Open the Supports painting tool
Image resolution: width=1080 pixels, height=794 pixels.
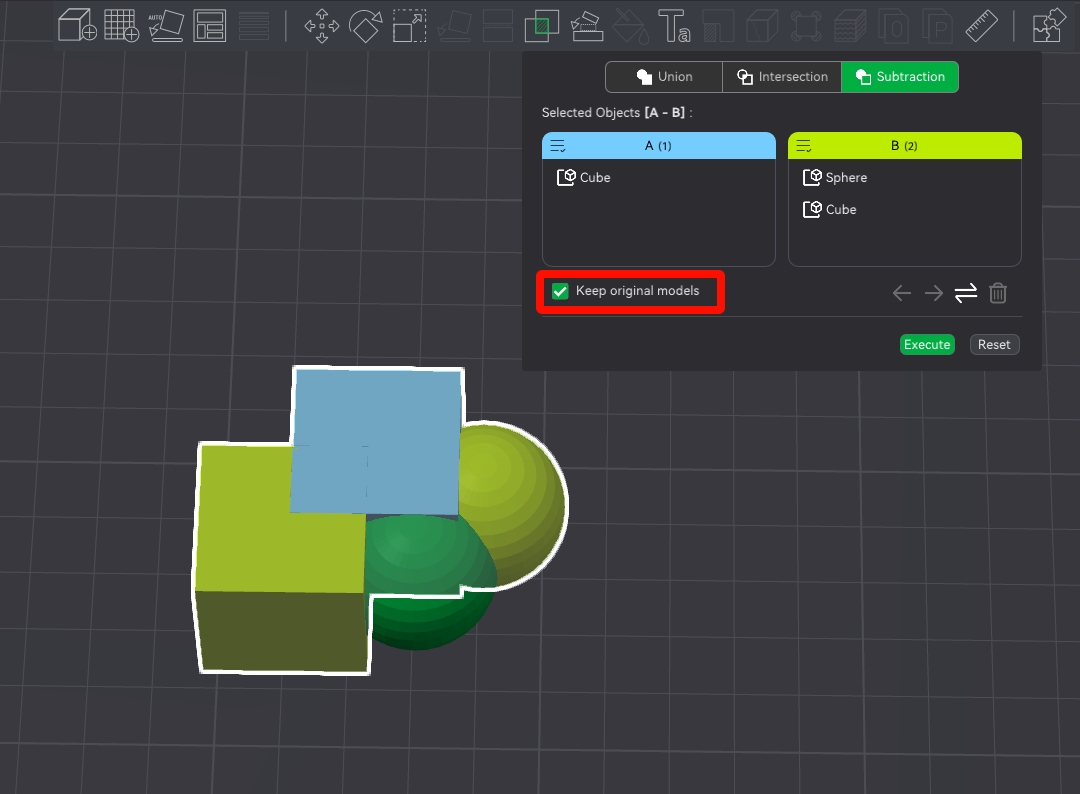pos(588,25)
